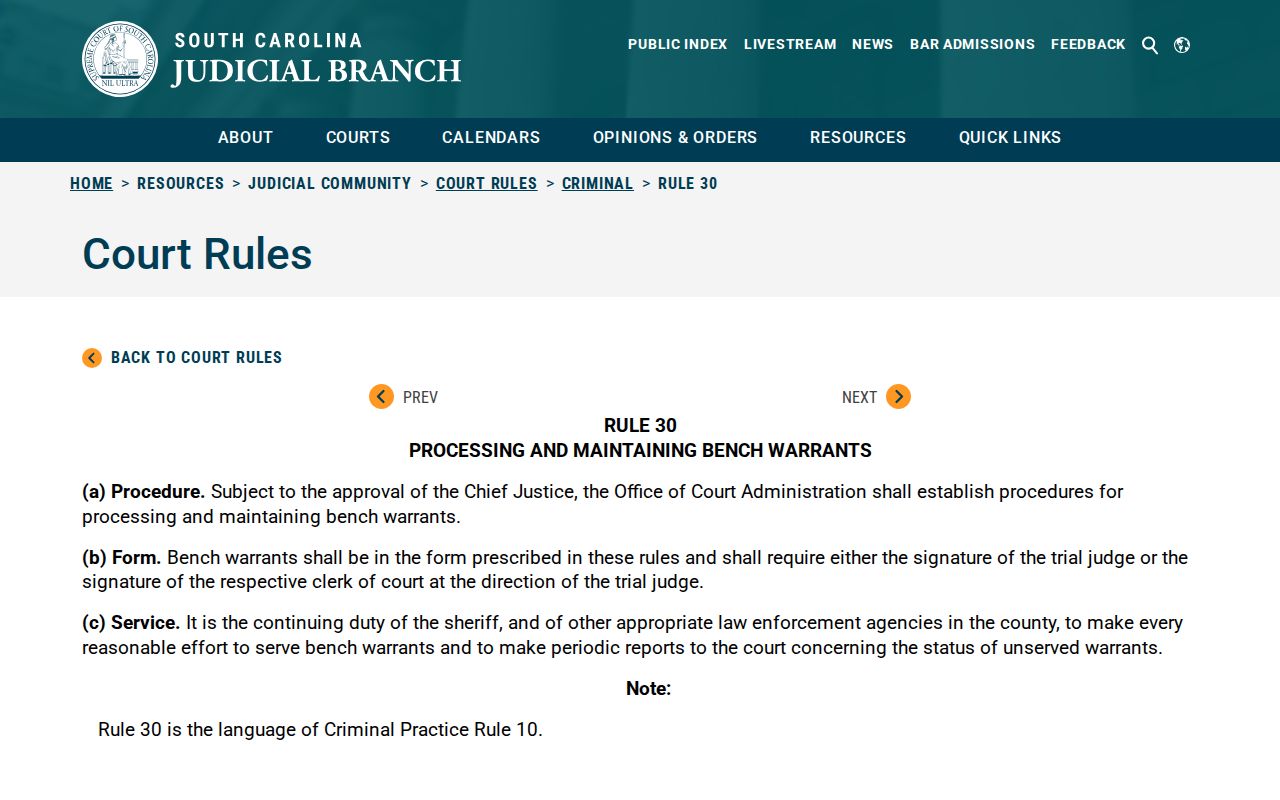Click the orange NEXT arrow icon
This screenshot has width=1280, height=800.
pyautogui.click(x=898, y=397)
